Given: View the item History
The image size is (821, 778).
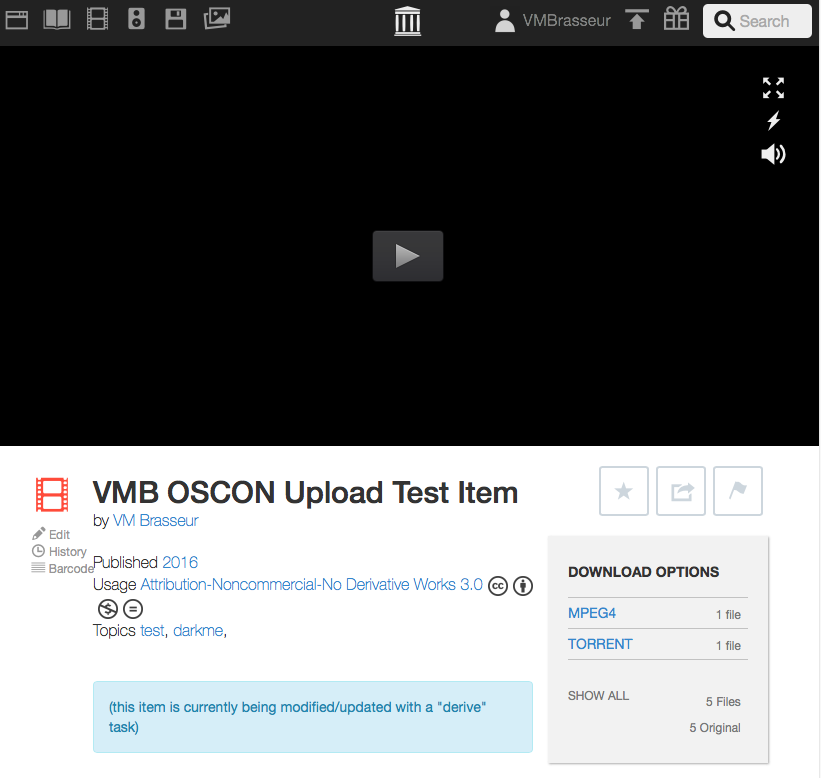Looking at the screenshot, I should click(59, 551).
